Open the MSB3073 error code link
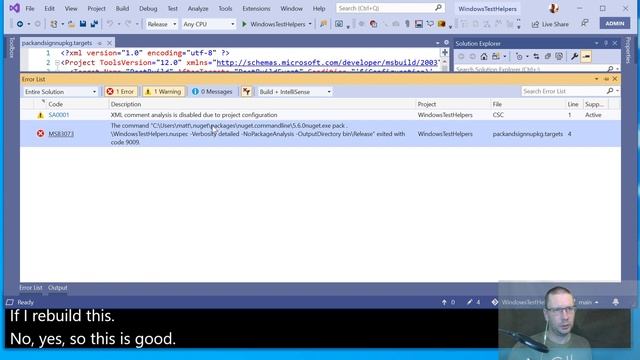This screenshot has height=360, width=640. point(61,134)
